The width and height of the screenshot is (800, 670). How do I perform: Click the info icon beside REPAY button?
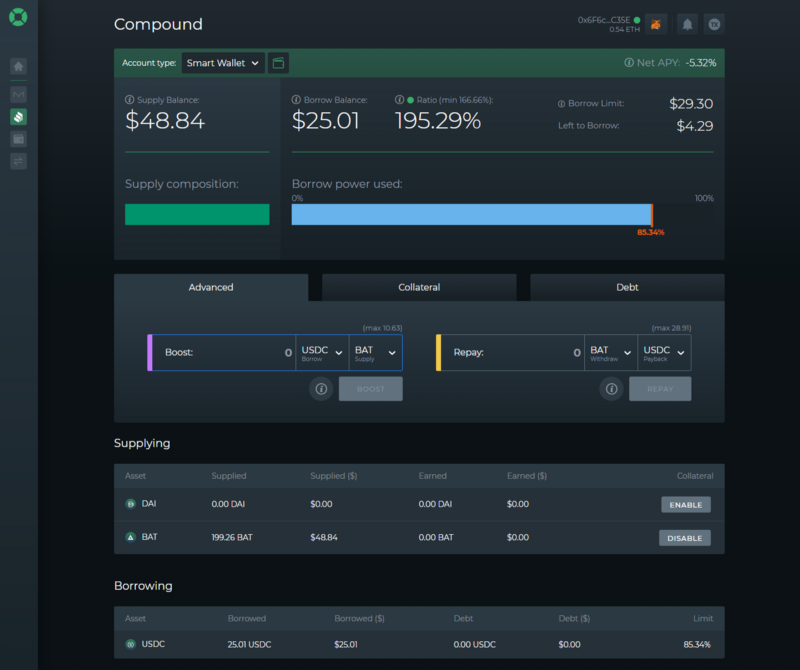(x=611, y=389)
